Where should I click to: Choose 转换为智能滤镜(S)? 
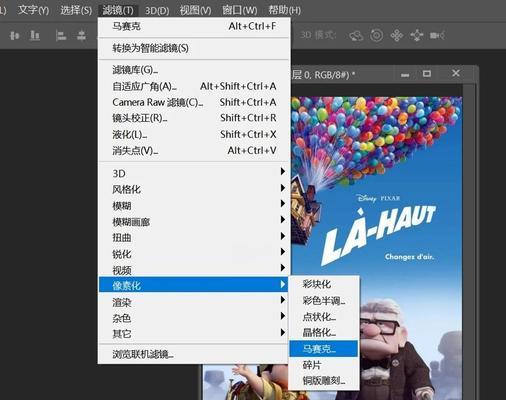tap(194, 48)
